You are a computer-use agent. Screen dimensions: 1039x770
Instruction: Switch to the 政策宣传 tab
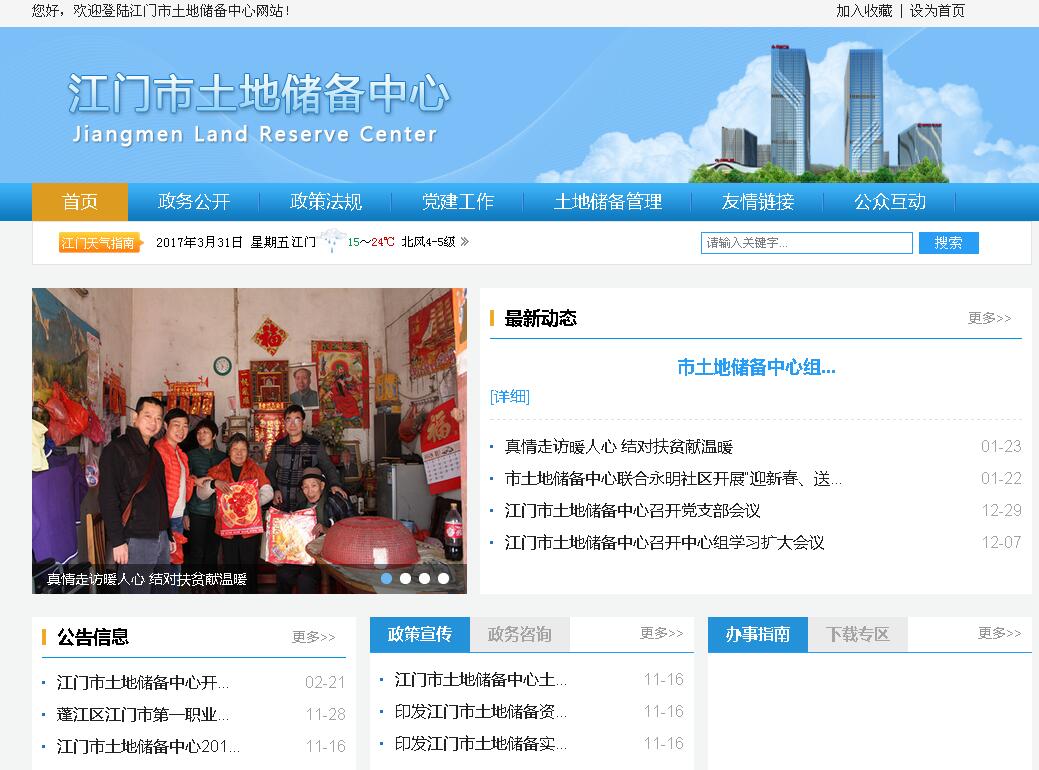click(x=419, y=634)
